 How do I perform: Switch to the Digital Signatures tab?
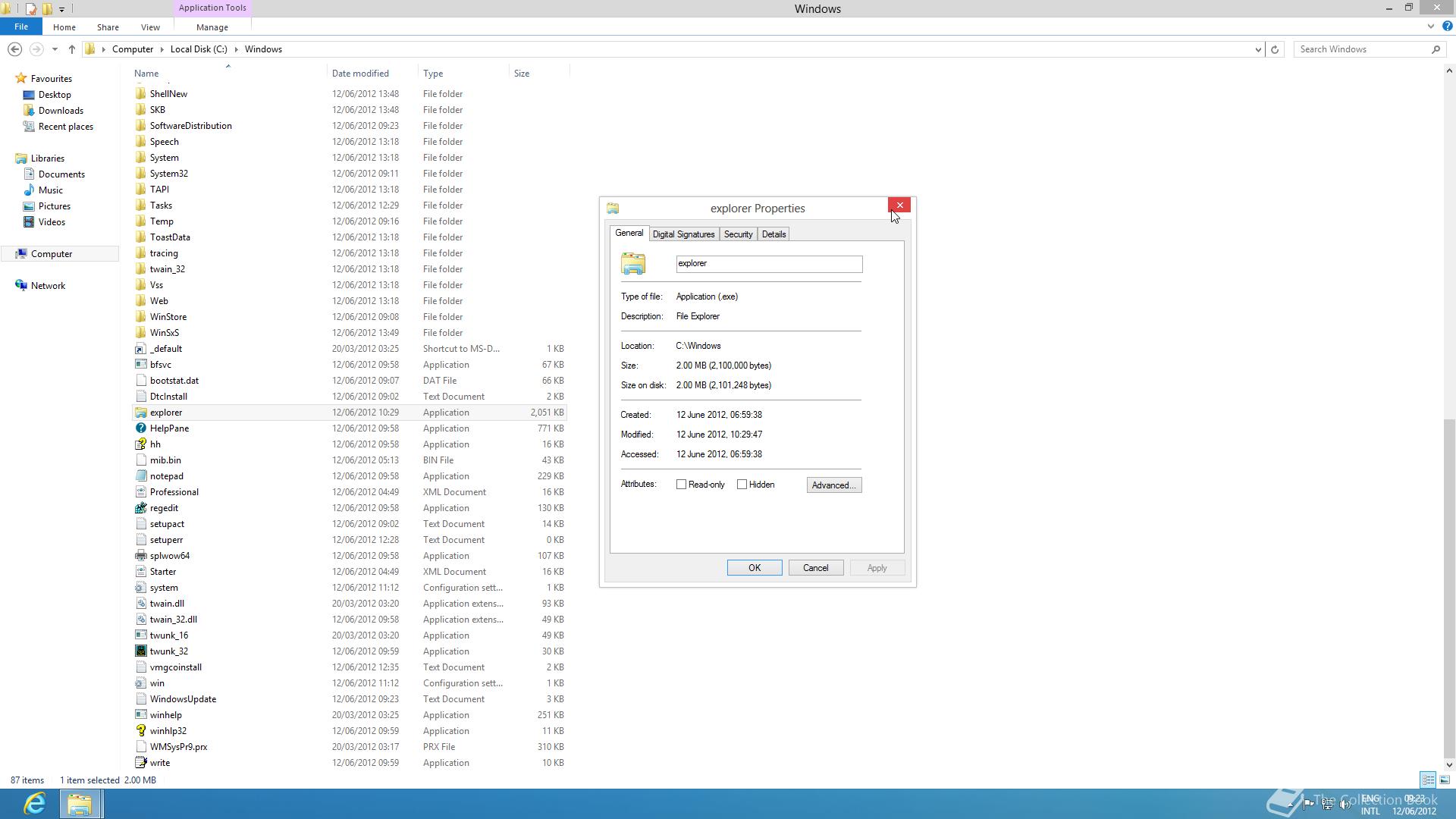click(683, 234)
